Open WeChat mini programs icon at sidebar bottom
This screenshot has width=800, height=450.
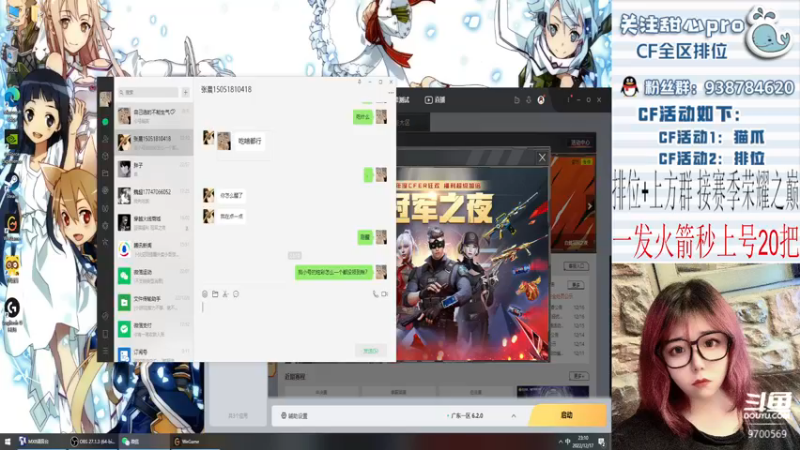105,316
